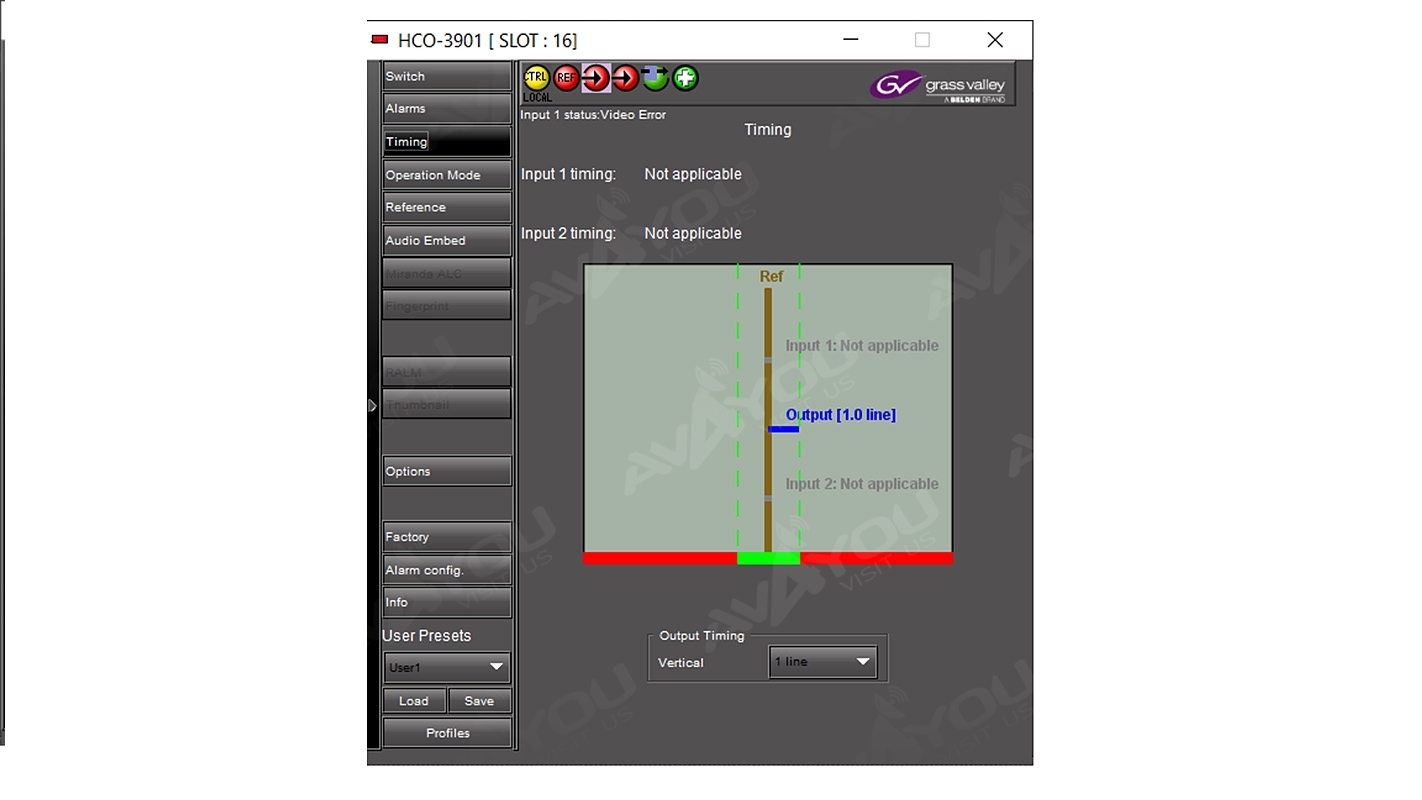This screenshot has width=1422, height=800.
Task: Click the highlighted first red input arrow icon
Action: click(596, 78)
